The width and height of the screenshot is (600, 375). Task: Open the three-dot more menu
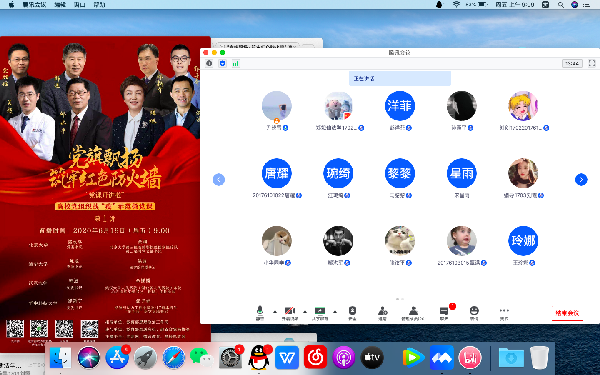[504, 313]
